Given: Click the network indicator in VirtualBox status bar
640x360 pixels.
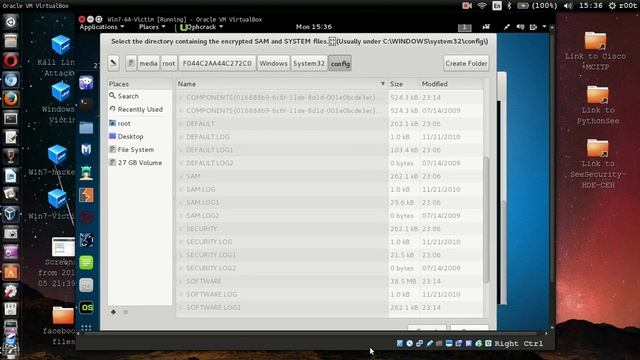Looking at the screenshot, I should (x=419, y=344).
